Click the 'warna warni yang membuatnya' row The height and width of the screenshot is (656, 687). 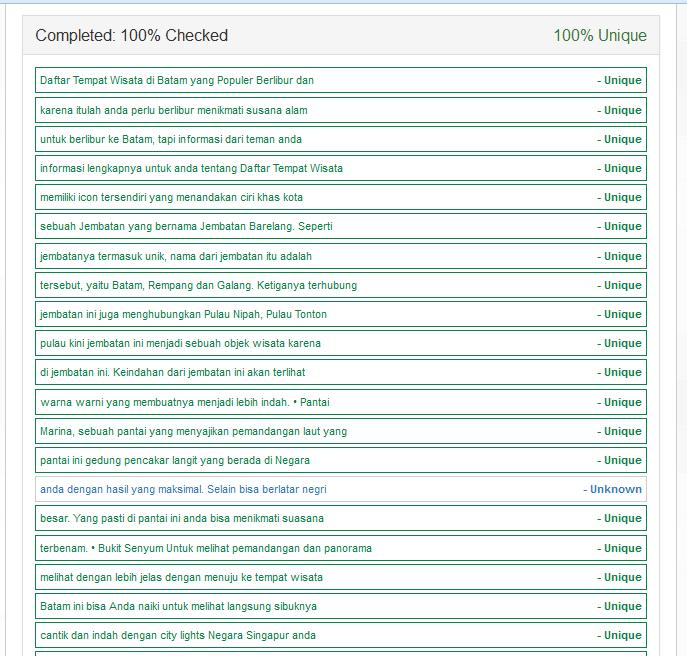[185, 402]
